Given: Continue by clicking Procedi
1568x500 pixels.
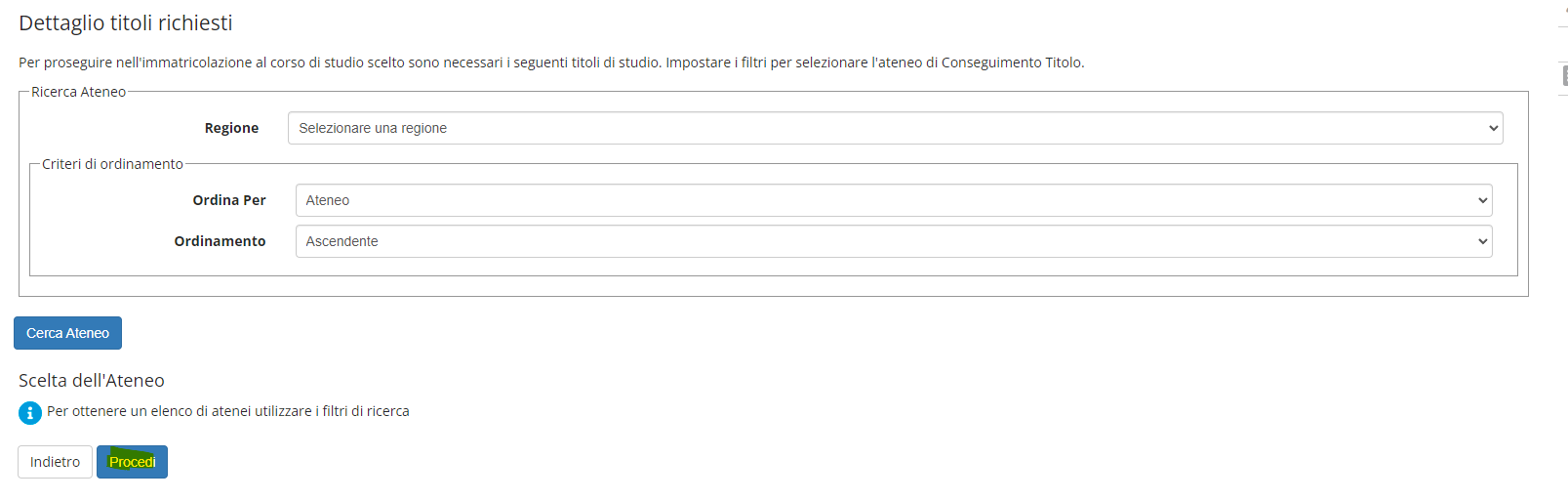Looking at the screenshot, I should click(132, 462).
